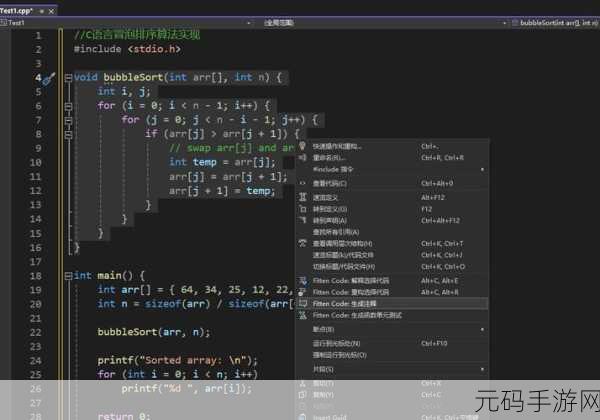
Task: Expand the #include directives submenu arrow
Action: pos(482,169)
